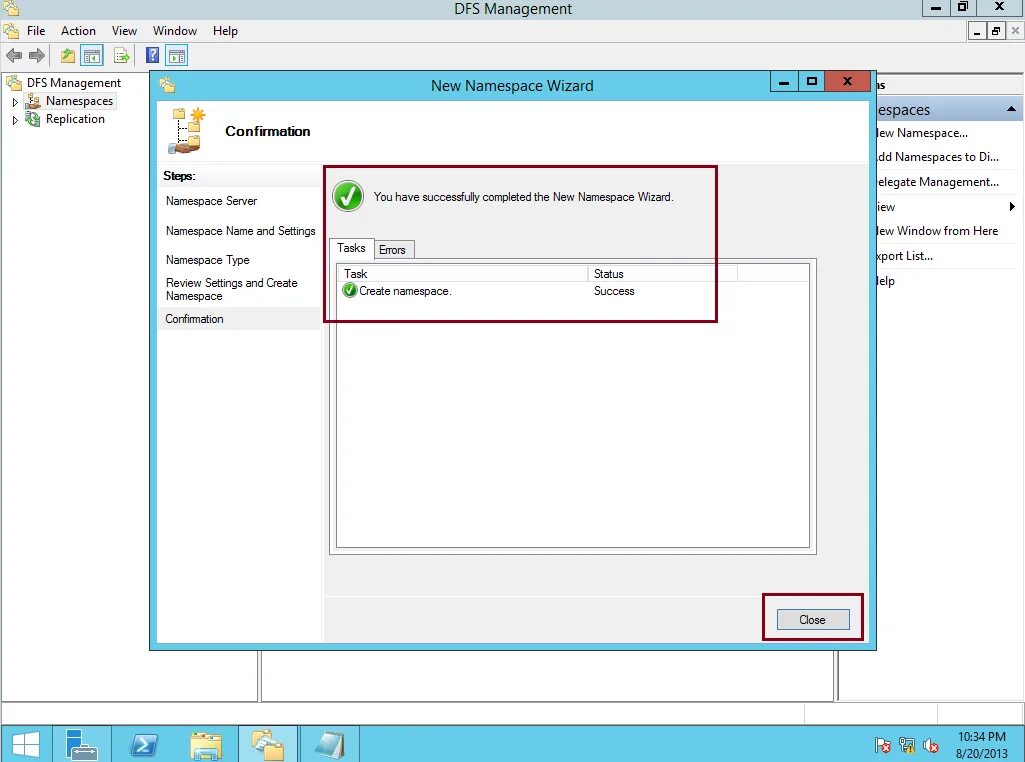
Task: Click the muted speaker tray icon
Action: pos(931,745)
